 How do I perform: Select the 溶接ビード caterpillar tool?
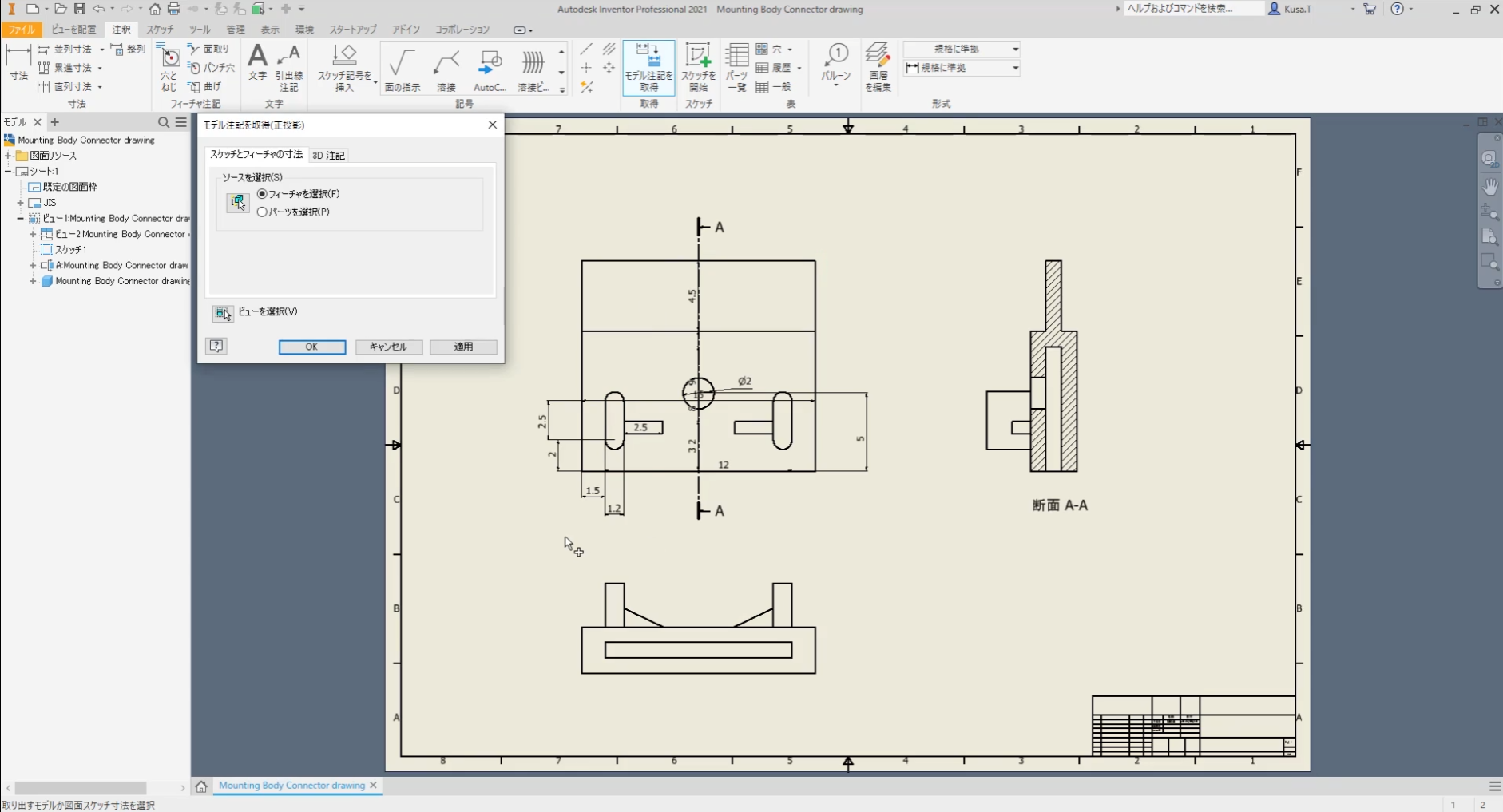533,69
